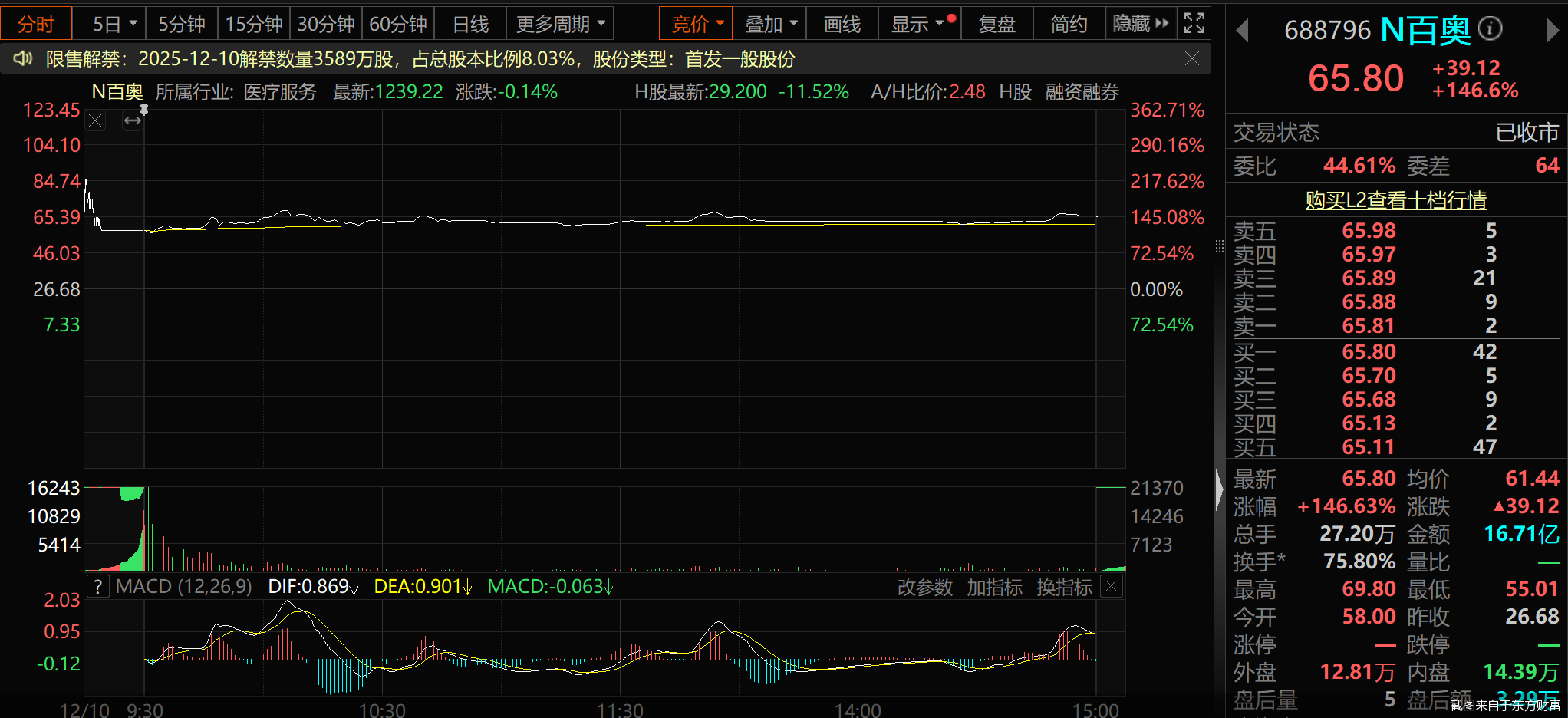Viewport: 1568px width, 718px height.
Task: Click the right arrow after N百奥 name
Action: (1552, 30)
